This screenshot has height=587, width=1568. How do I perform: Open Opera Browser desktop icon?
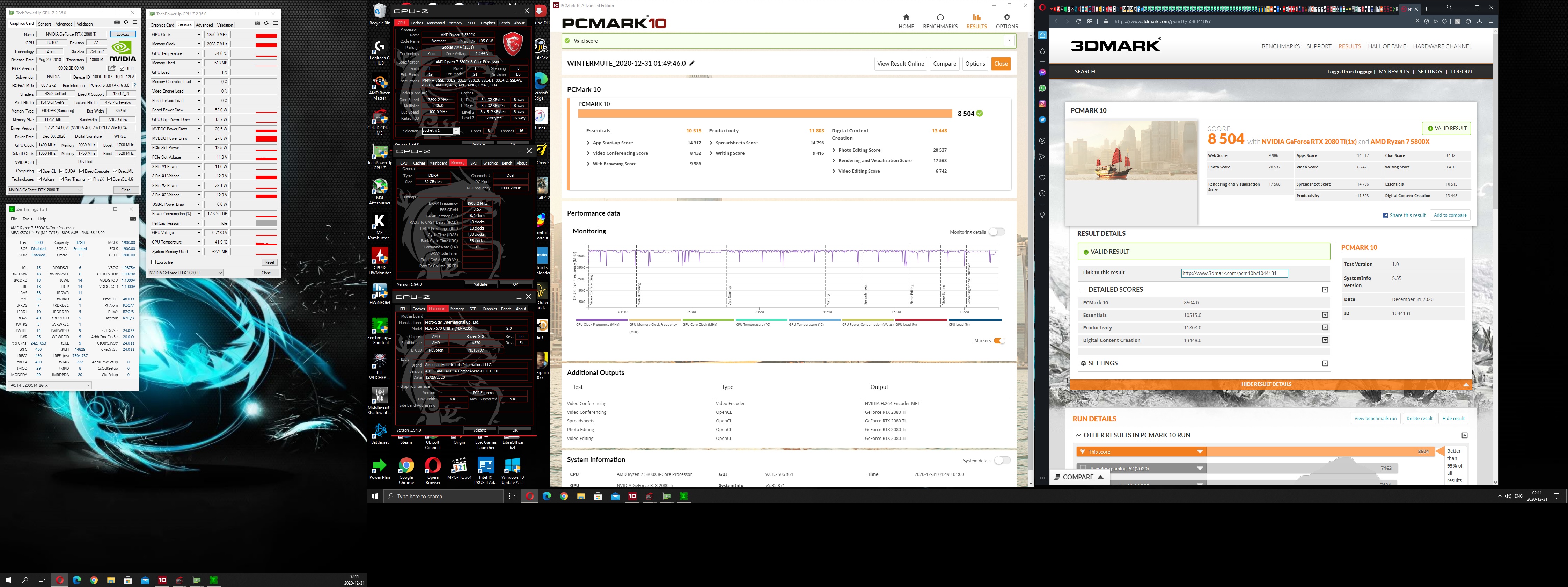[x=433, y=471]
